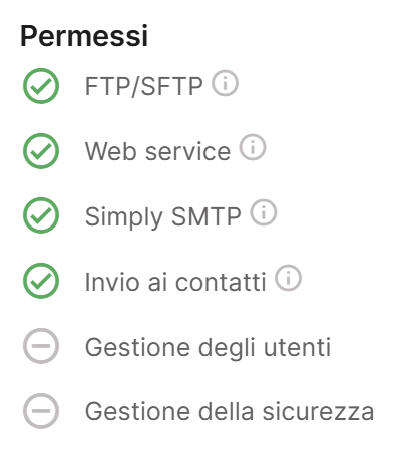The image size is (410, 450).
Task: Click the info icon beside Simply SMTP
Action: 264,212
